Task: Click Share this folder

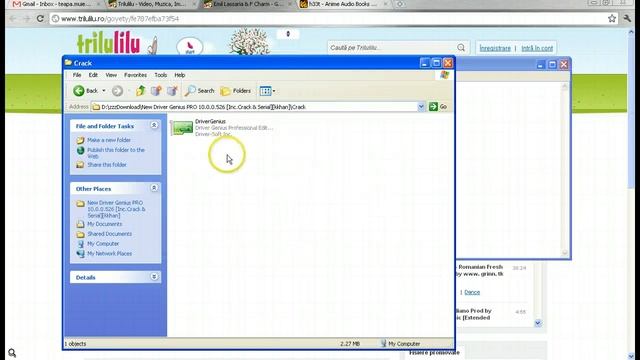Action: (x=107, y=165)
